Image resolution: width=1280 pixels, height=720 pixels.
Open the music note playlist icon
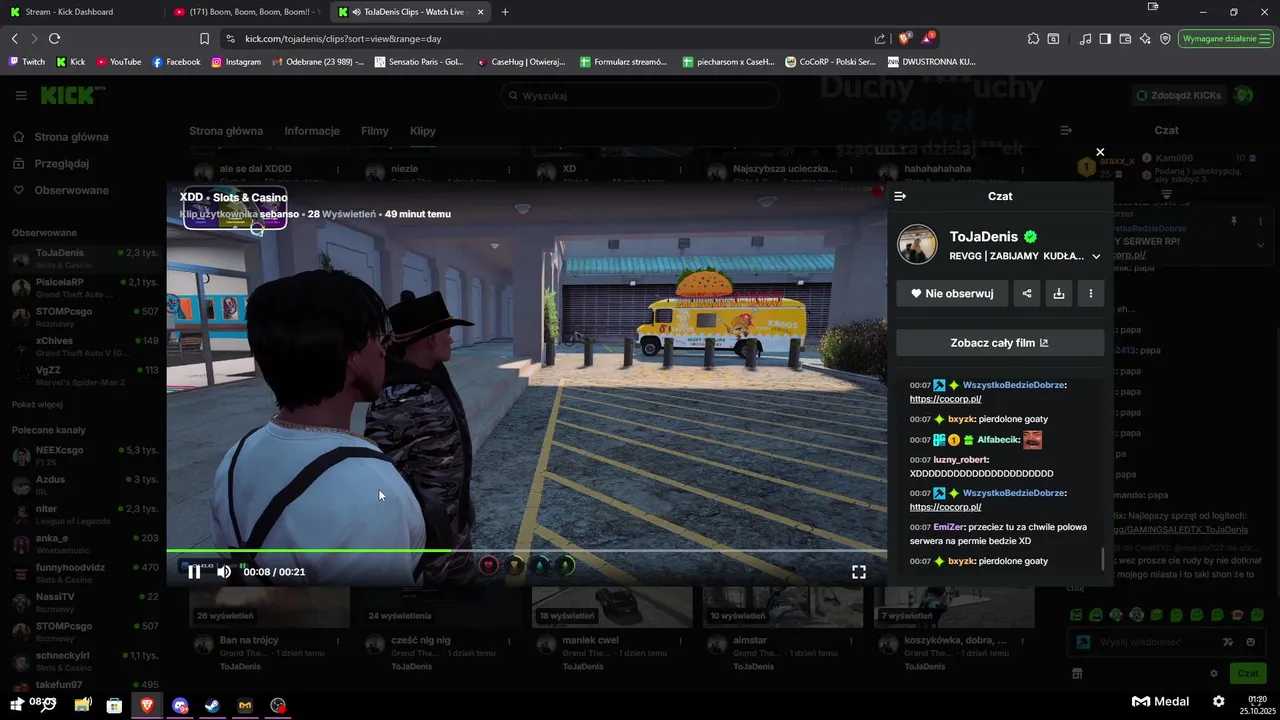coord(1086,38)
